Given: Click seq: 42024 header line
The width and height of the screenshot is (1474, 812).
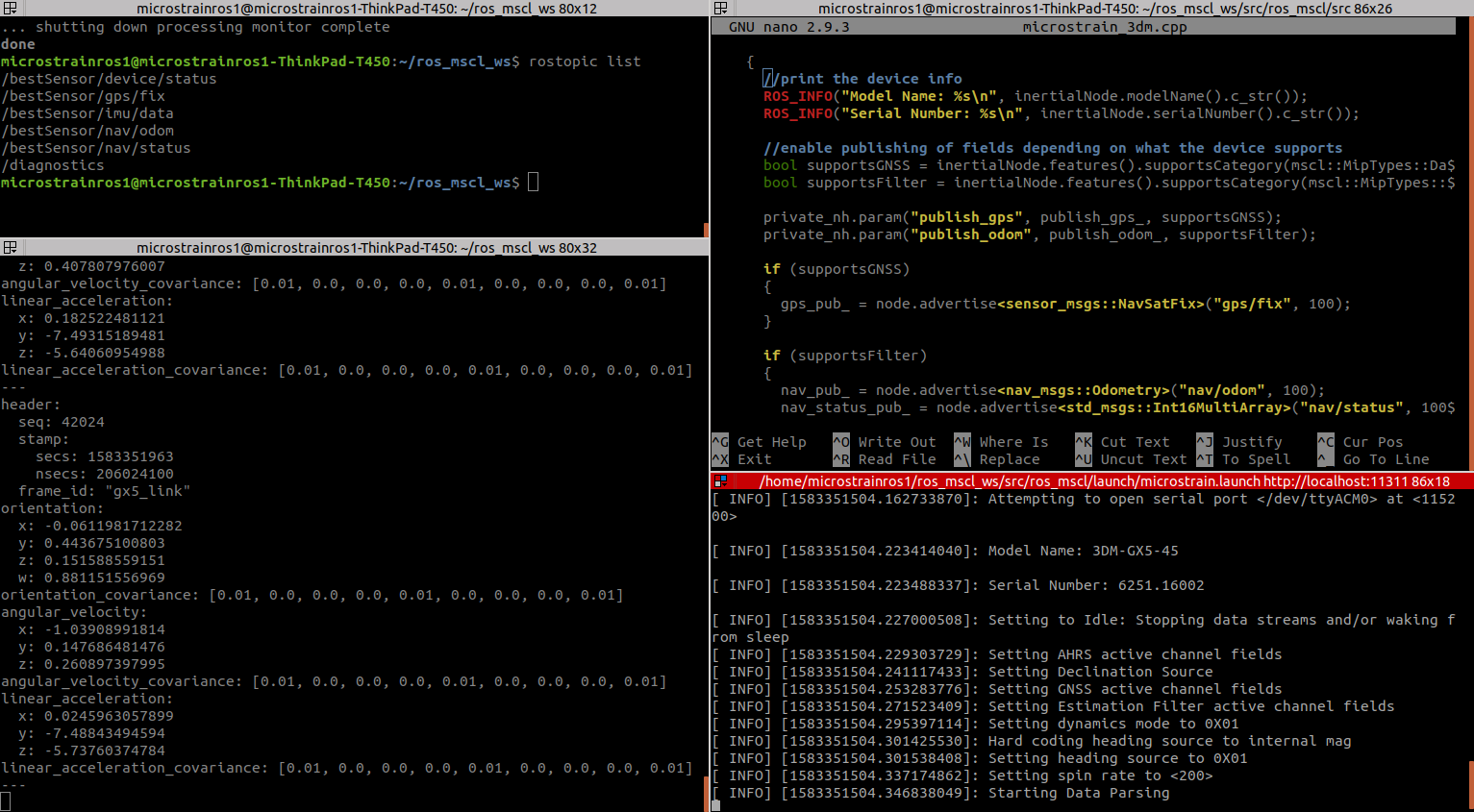Looking at the screenshot, I should (x=62, y=422).
